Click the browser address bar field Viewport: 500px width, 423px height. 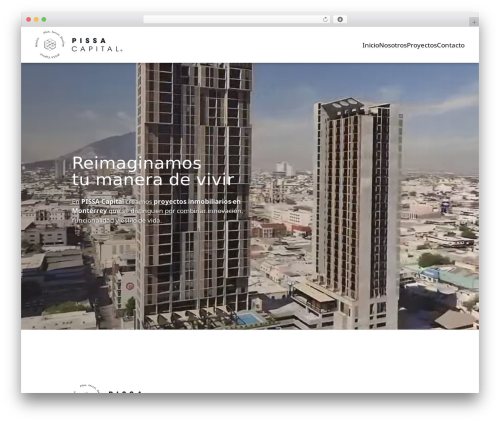(236, 20)
